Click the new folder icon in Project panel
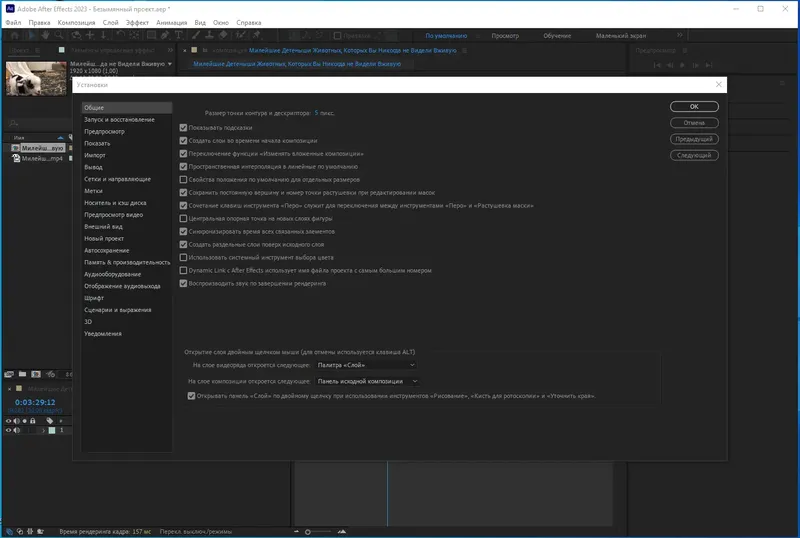Screen dimensions: 800x538 [22, 374]
